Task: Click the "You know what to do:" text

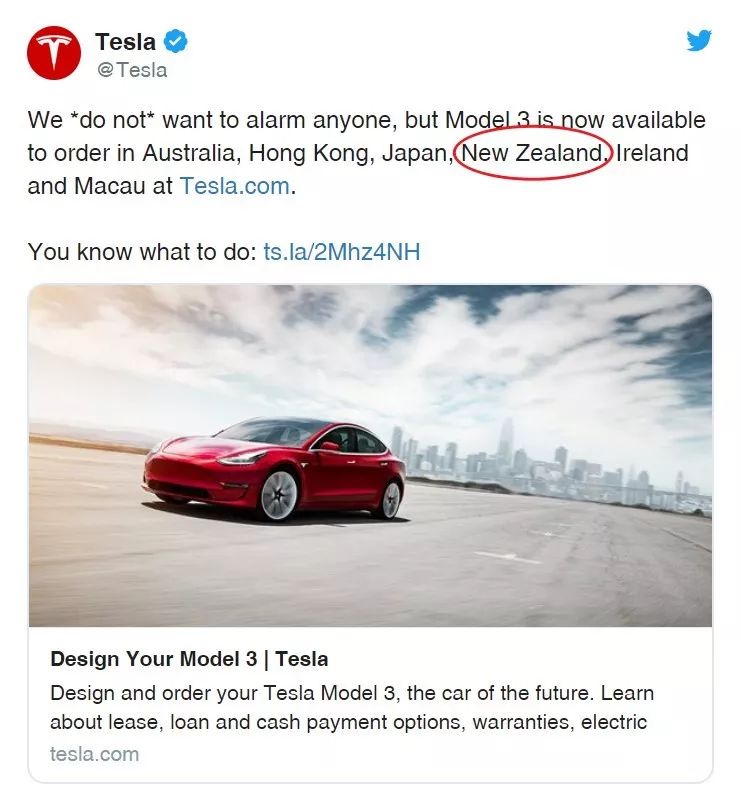Action: coord(142,251)
